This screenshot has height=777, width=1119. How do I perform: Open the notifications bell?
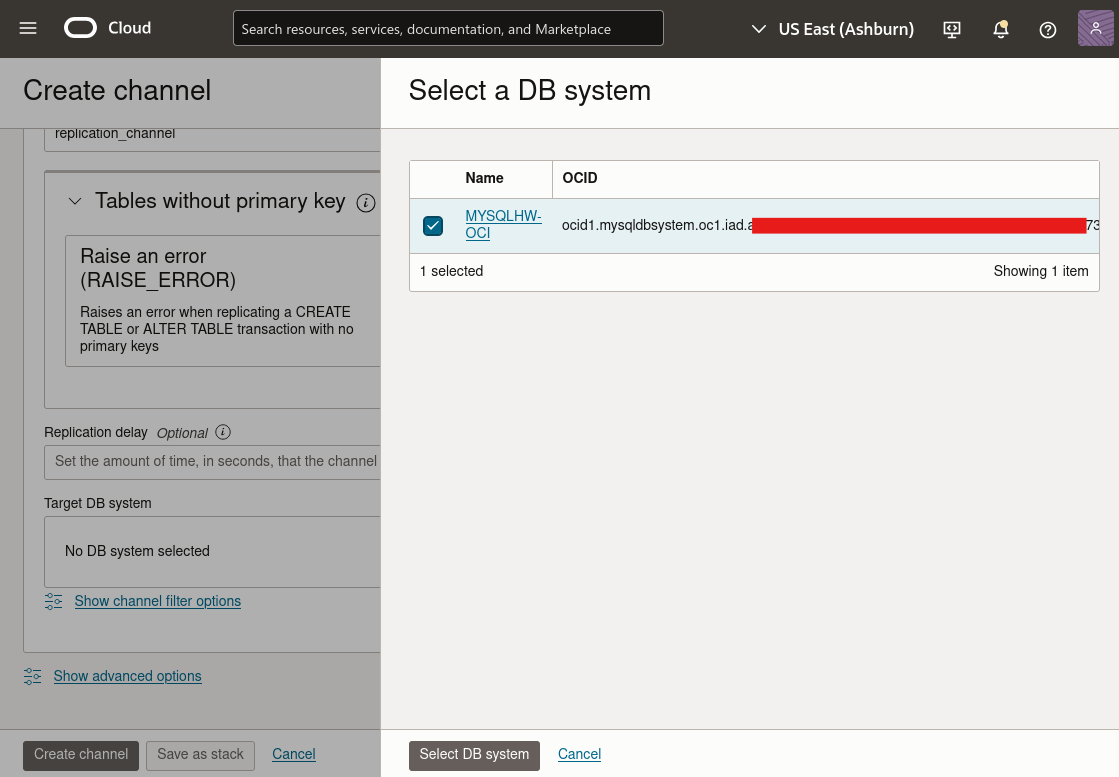coord(1000,29)
